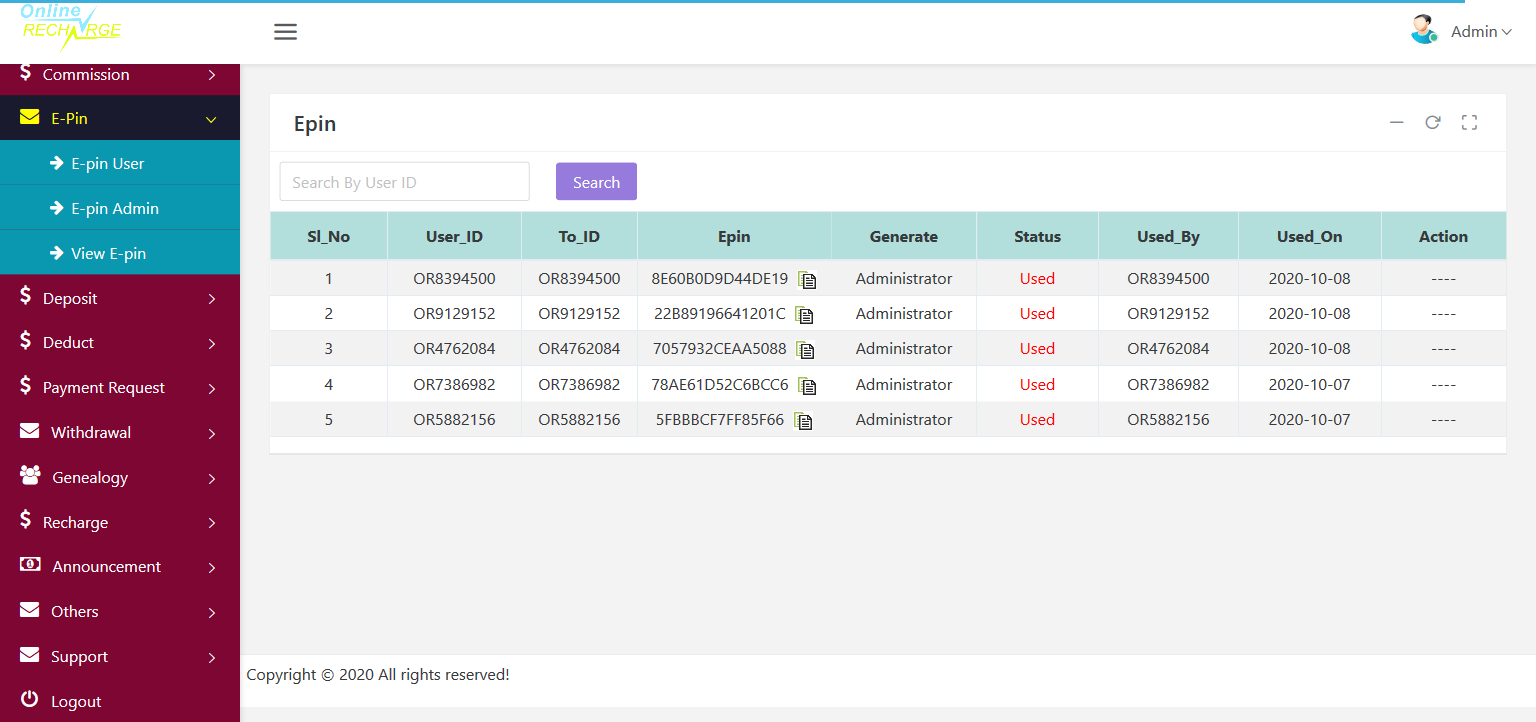Click Used status in row 4
This screenshot has height=722, width=1536.
click(1037, 384)
